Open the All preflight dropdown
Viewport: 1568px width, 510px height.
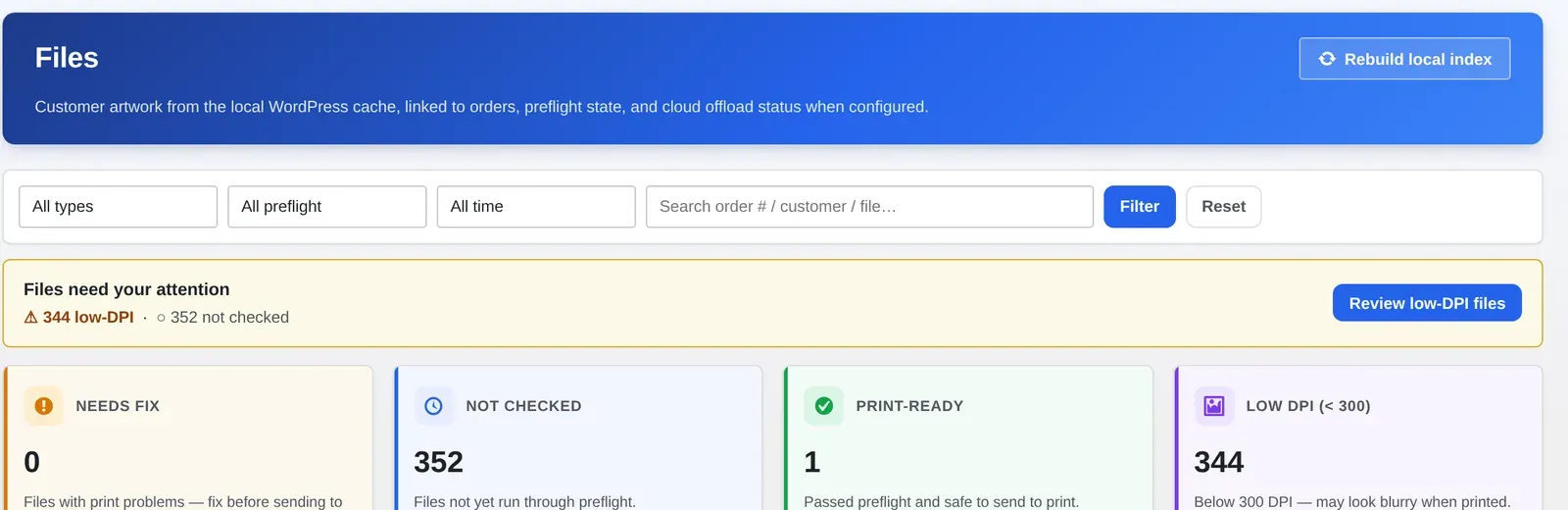[x=327, y=207]
